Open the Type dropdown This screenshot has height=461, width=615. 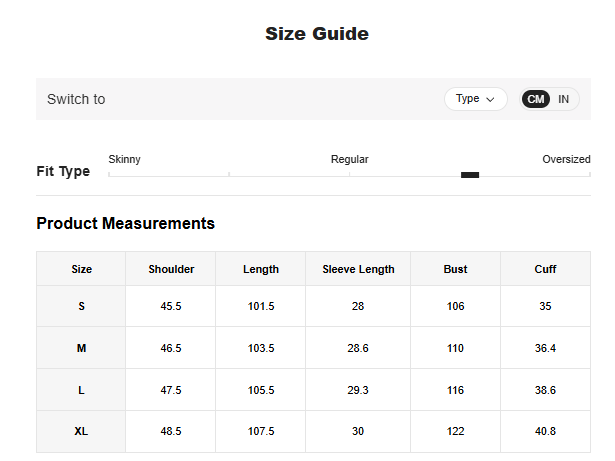pyautogui.click(x=475, y=99)
